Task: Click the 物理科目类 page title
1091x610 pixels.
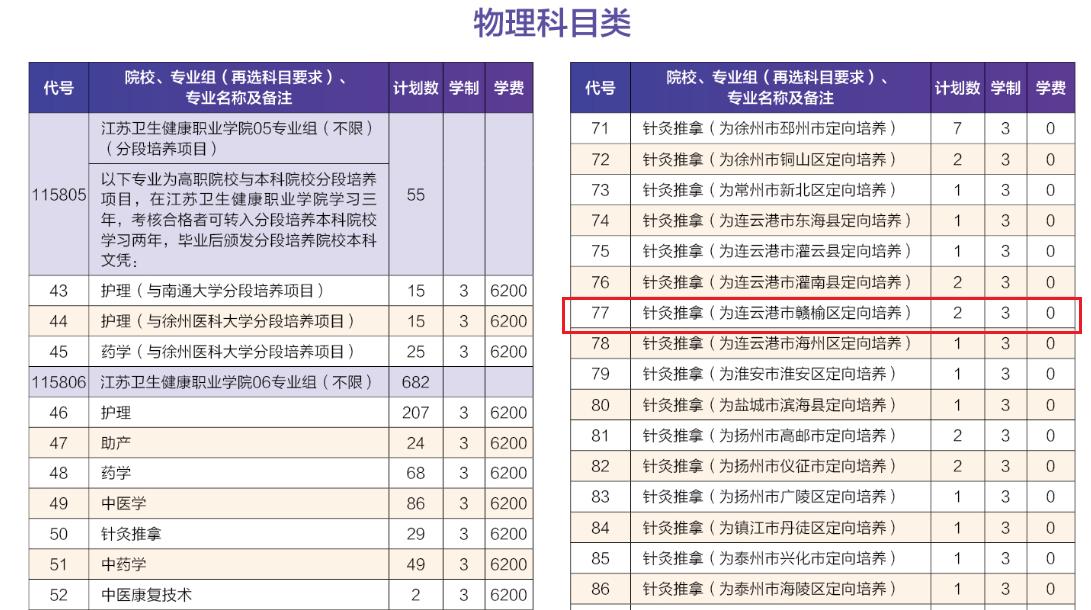Action: click(551, 24)
